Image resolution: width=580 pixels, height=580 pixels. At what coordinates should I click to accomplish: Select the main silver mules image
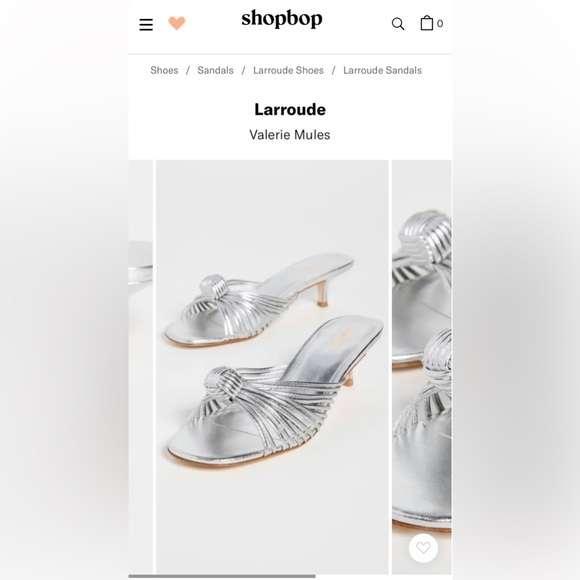(272, 367)
